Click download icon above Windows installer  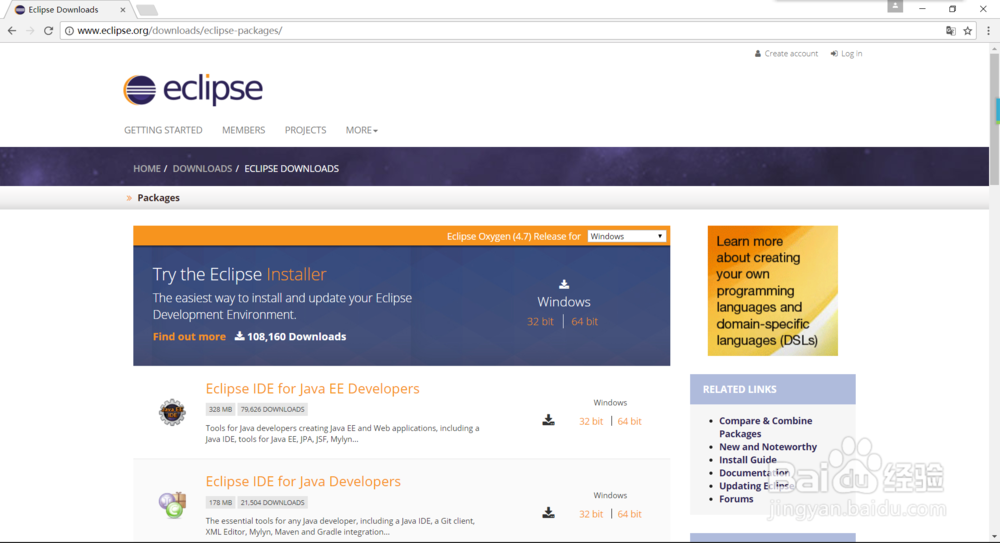pyautogui.click(x=564, y=284)
